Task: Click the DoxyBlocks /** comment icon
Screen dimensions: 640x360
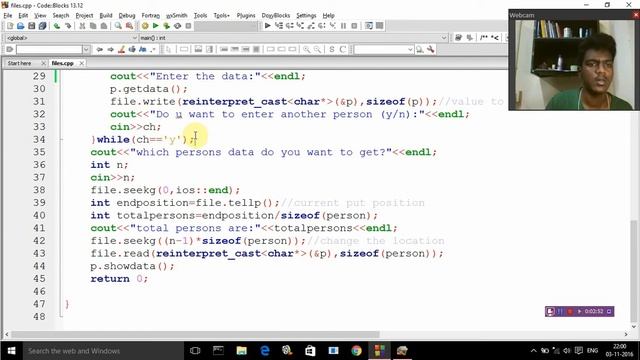Action: point(484,38)
